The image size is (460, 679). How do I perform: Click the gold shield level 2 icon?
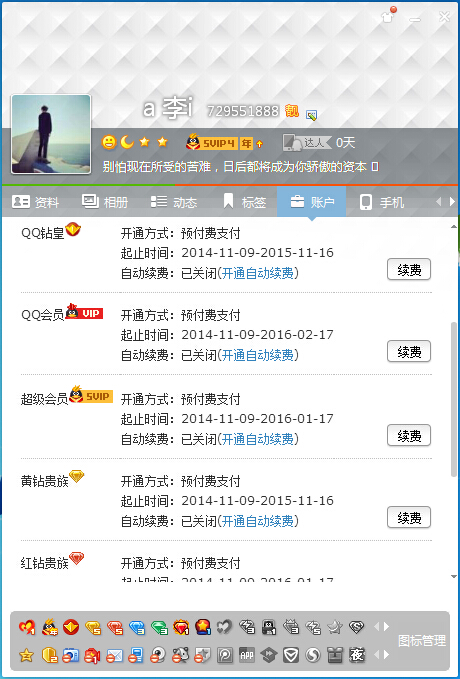(49, 656)
